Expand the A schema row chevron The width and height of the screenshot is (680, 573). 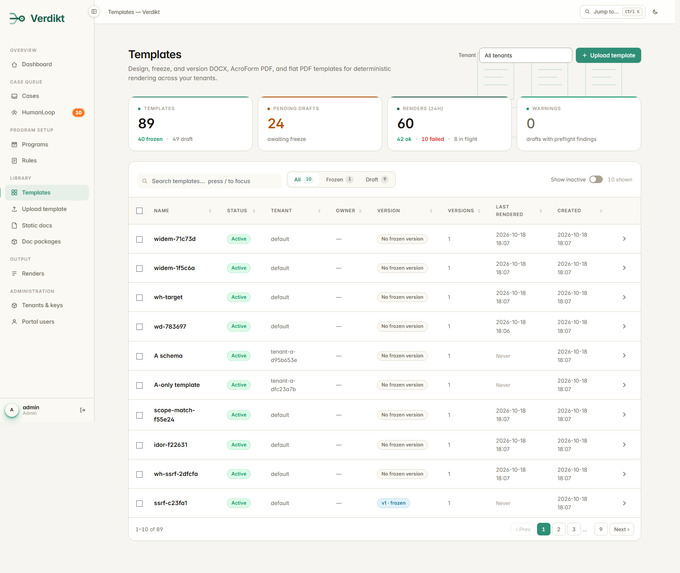(x=624, y=356)
